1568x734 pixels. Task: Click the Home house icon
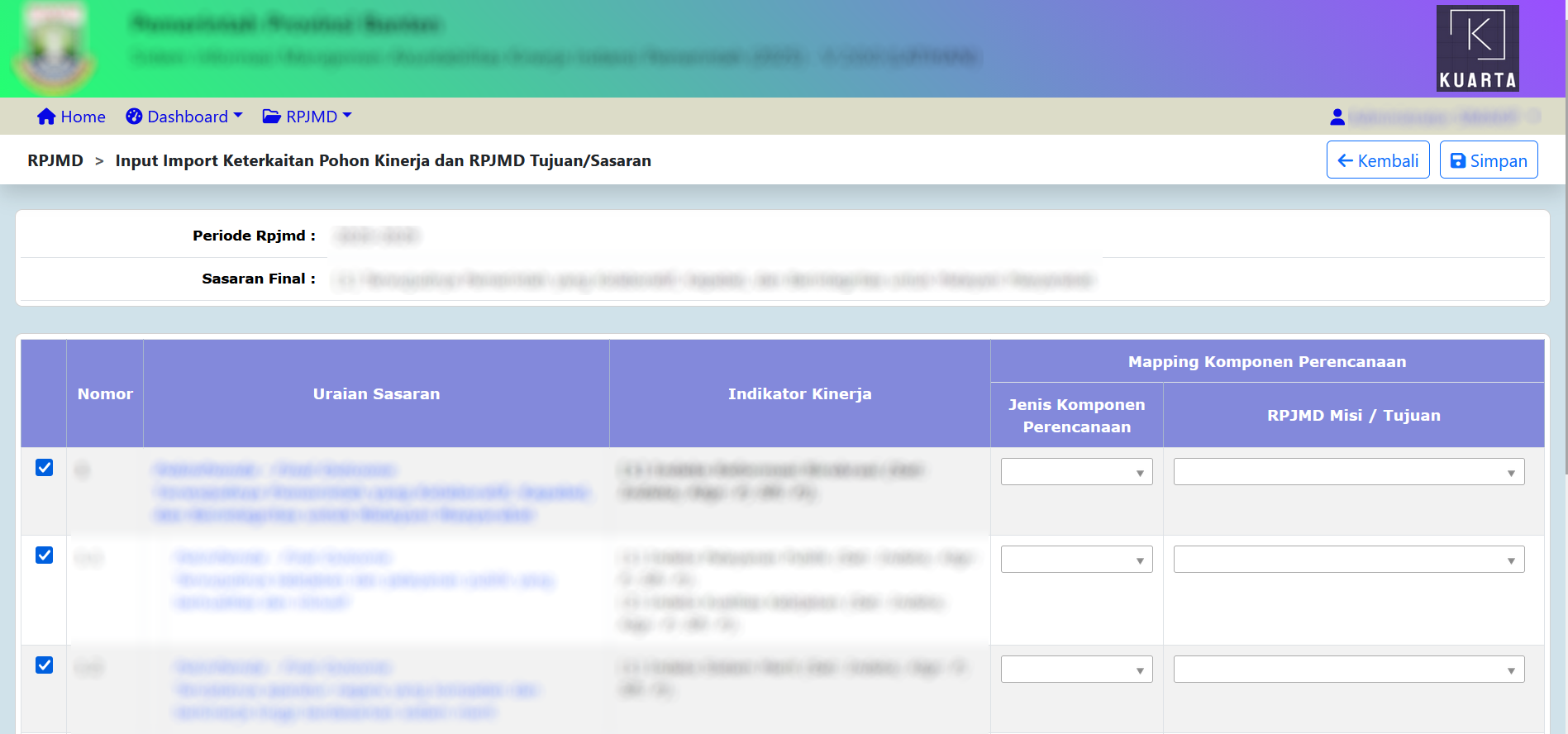click(46, 117)
